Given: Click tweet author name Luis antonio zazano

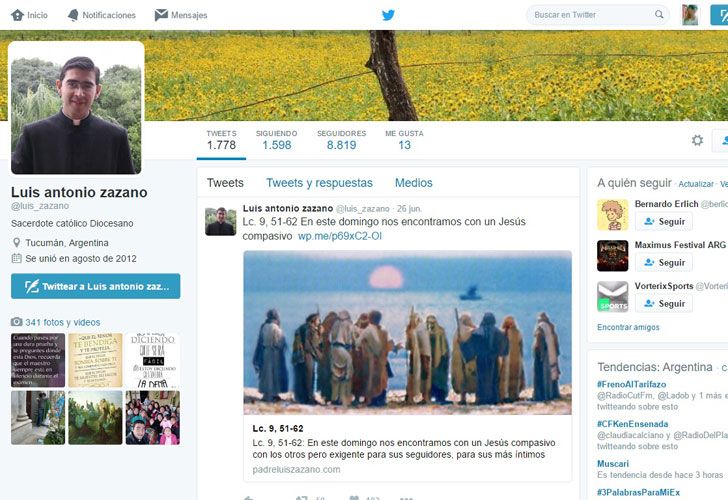Looking at the screenshot, I should [x=288, y=208].
